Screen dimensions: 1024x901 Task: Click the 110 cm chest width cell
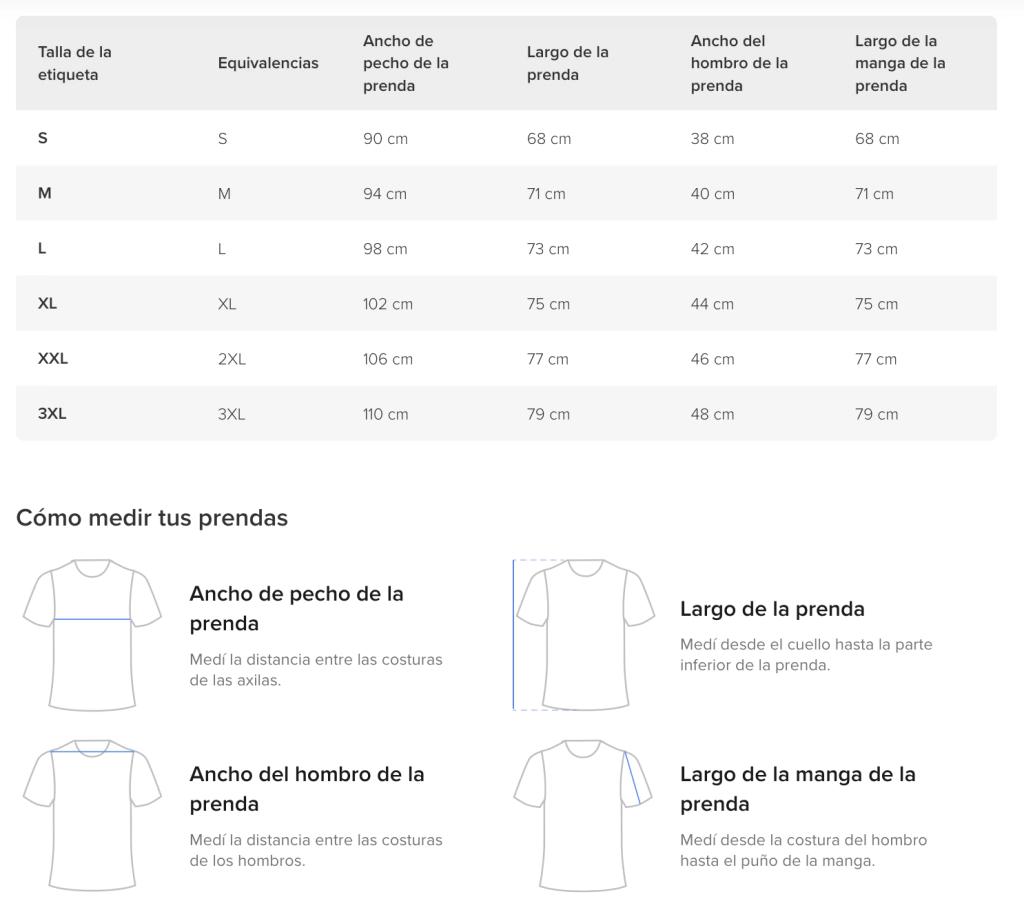(x=385, y=414)
